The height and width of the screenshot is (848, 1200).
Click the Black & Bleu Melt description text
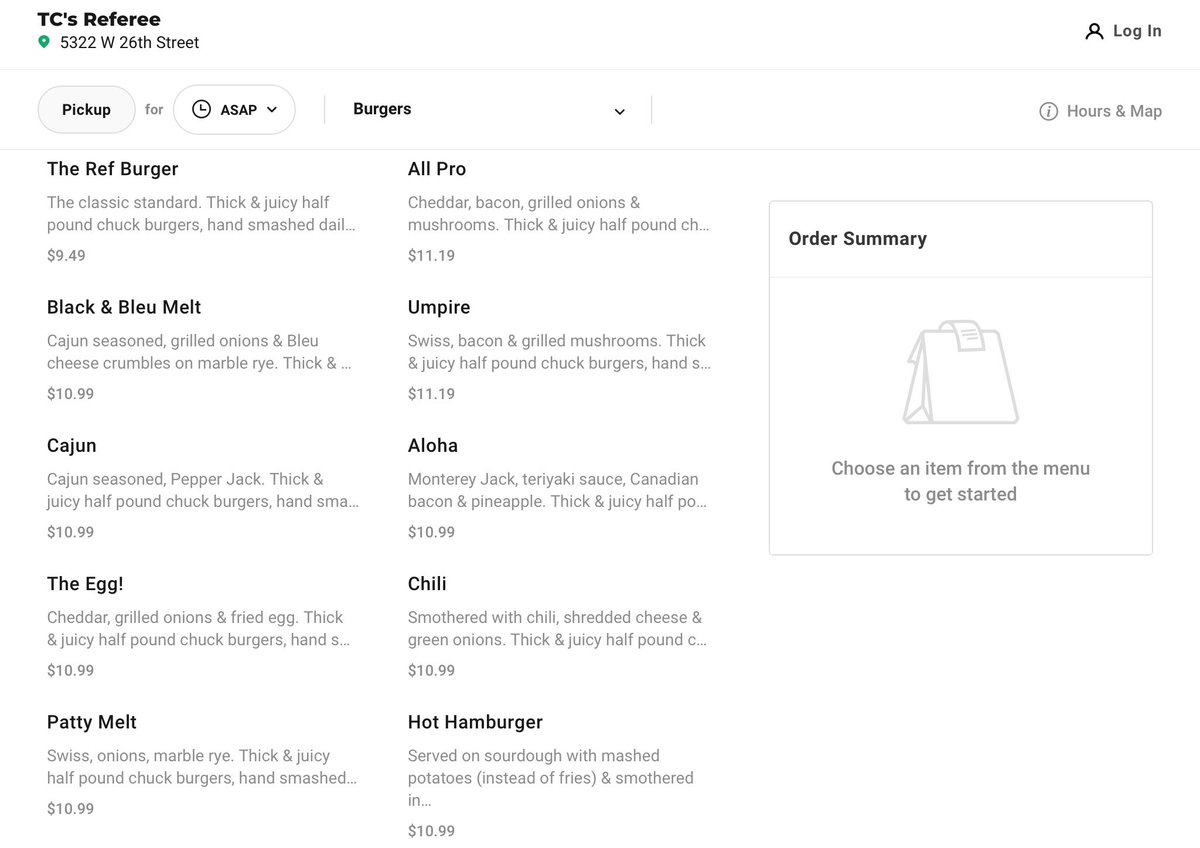pyautogui.click(x=199, y=352)
